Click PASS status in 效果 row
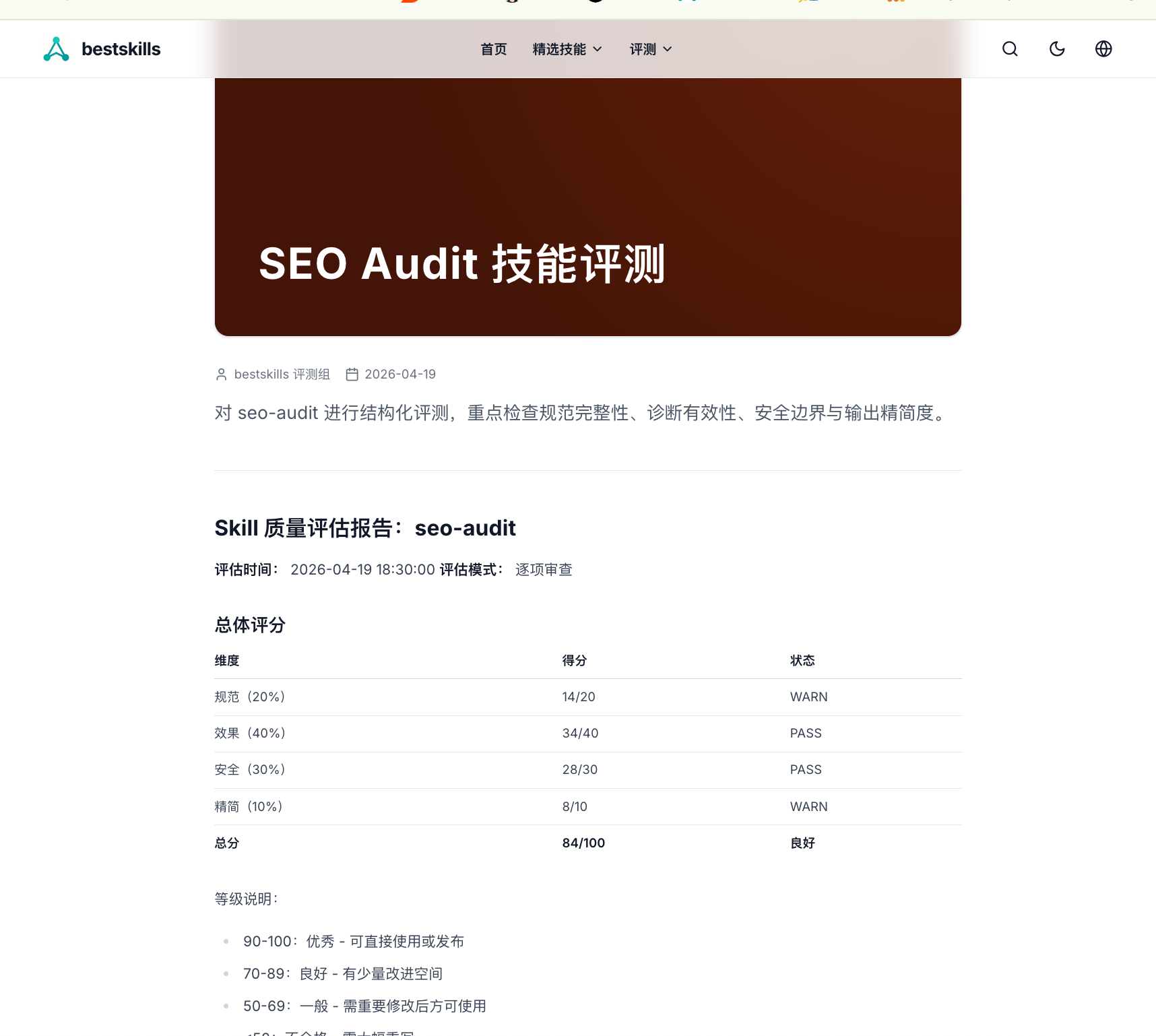 [x=806, y=734]
